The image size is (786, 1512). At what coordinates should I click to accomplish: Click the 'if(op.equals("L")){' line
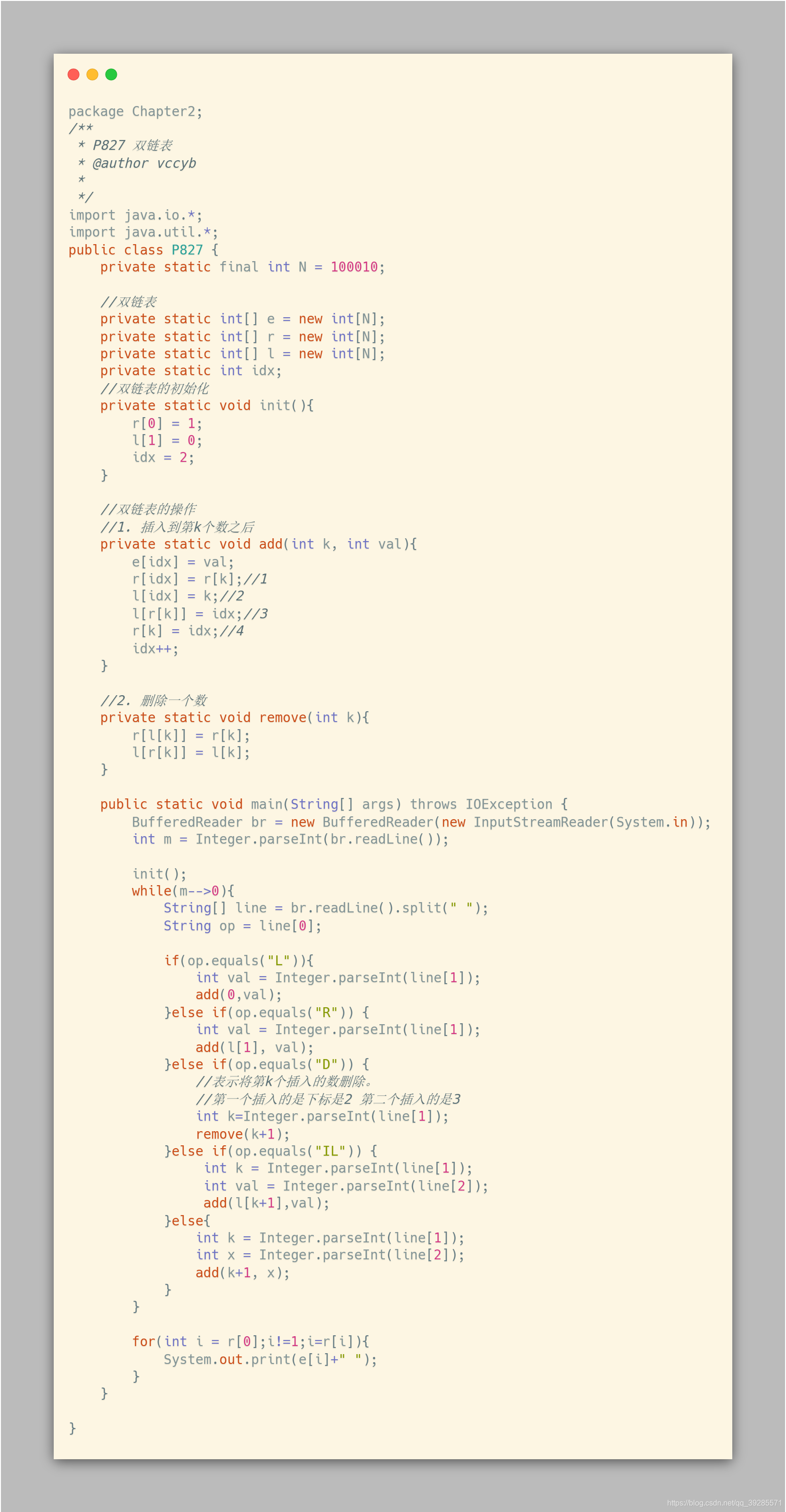coord(238,960)
